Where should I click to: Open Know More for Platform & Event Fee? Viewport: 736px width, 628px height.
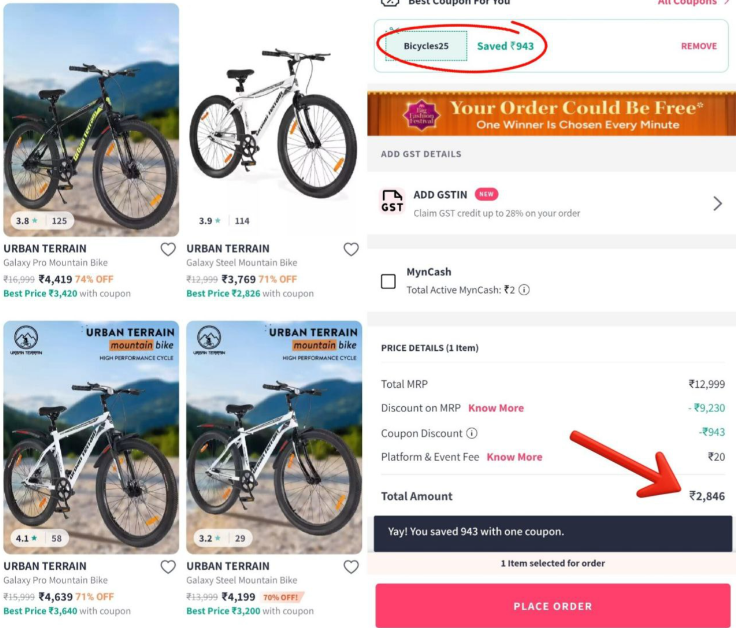coord(514,457)
